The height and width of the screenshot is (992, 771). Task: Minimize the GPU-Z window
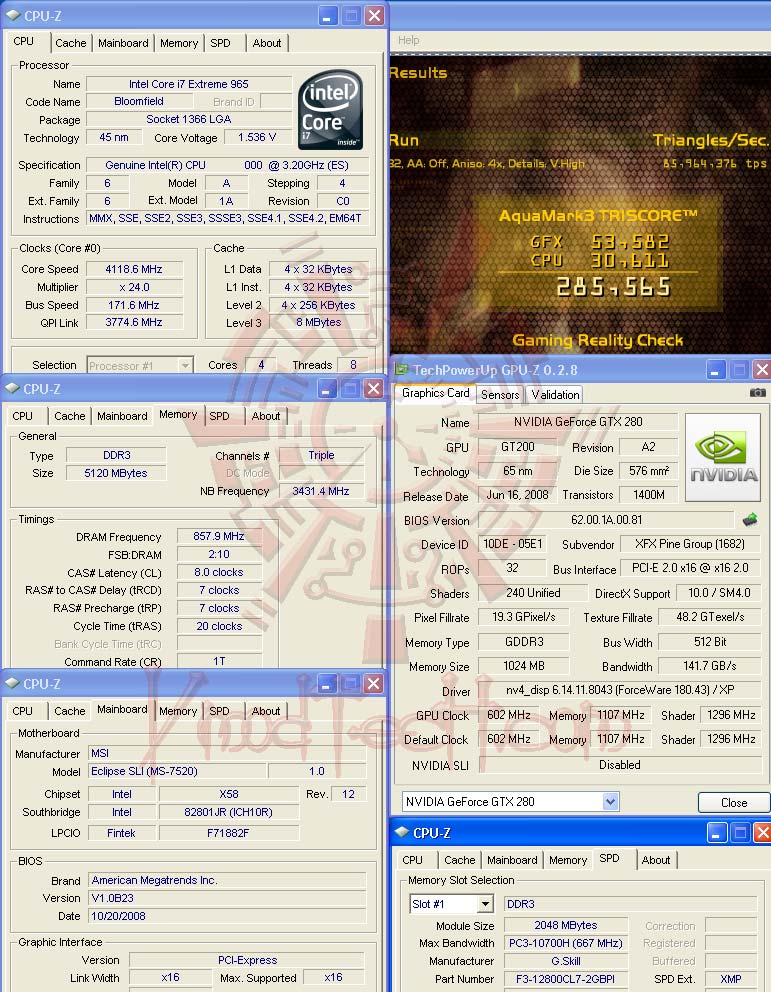click(x=715, y=370)
